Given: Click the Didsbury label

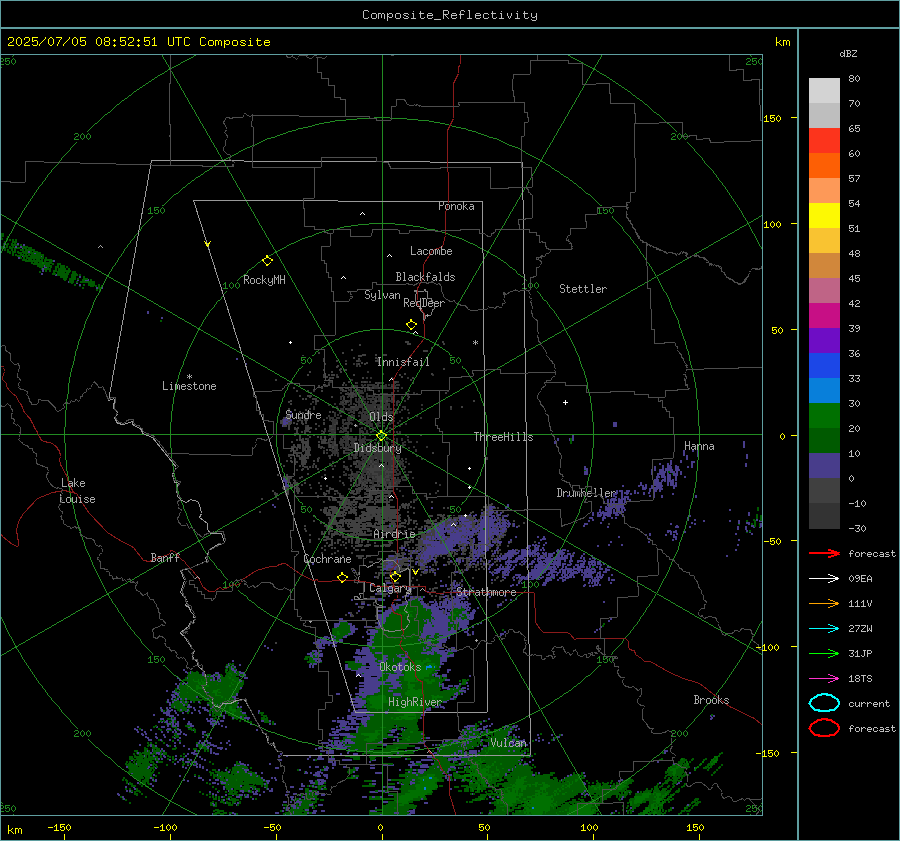Looking at the screenshot, I should 377,448.
